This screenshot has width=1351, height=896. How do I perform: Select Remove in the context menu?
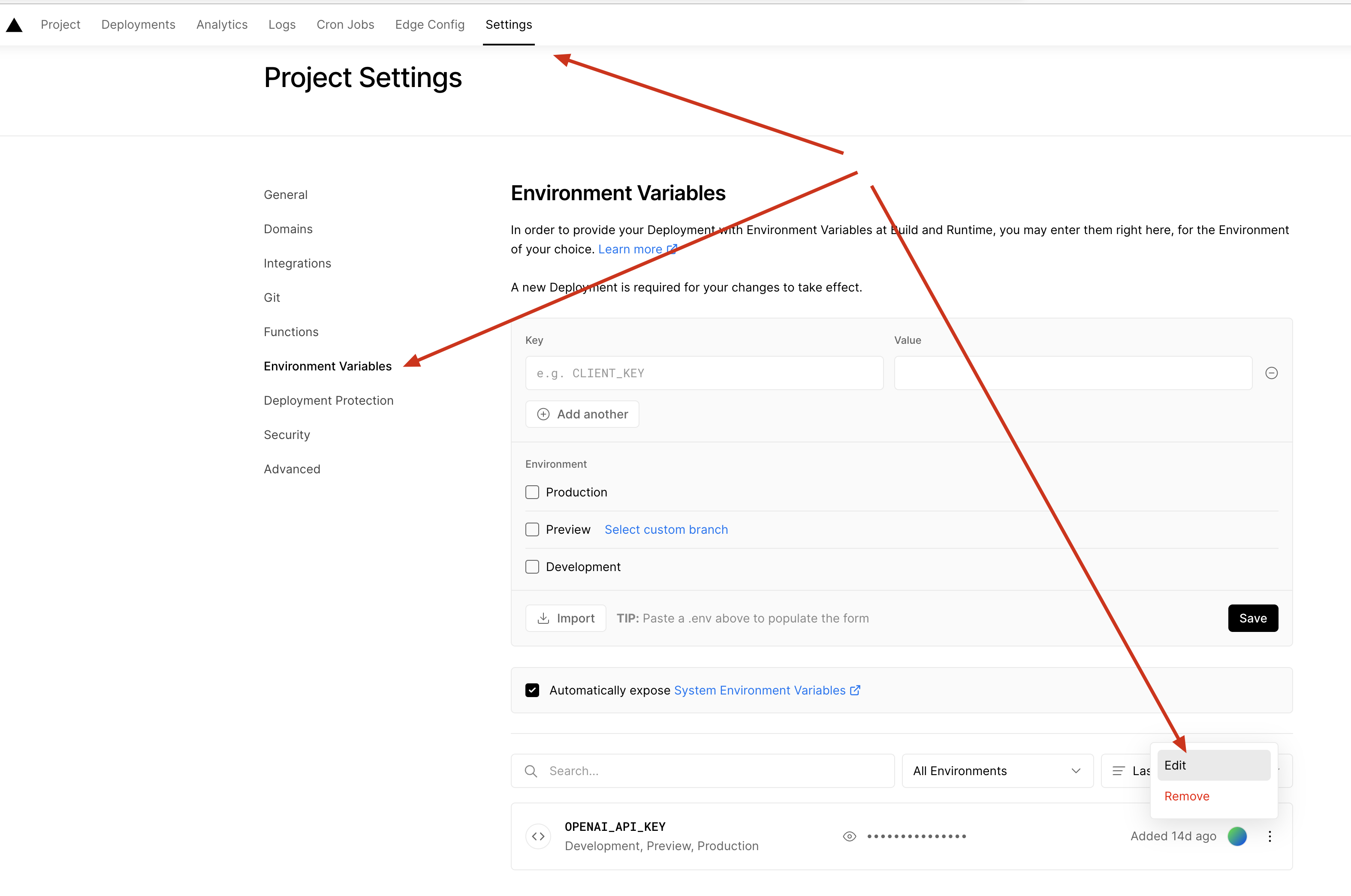point(1187,796)
